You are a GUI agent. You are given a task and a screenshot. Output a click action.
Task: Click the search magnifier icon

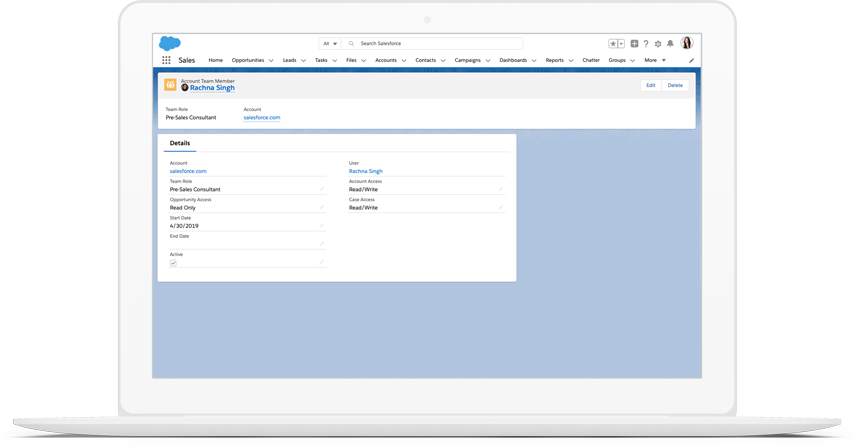351,44
